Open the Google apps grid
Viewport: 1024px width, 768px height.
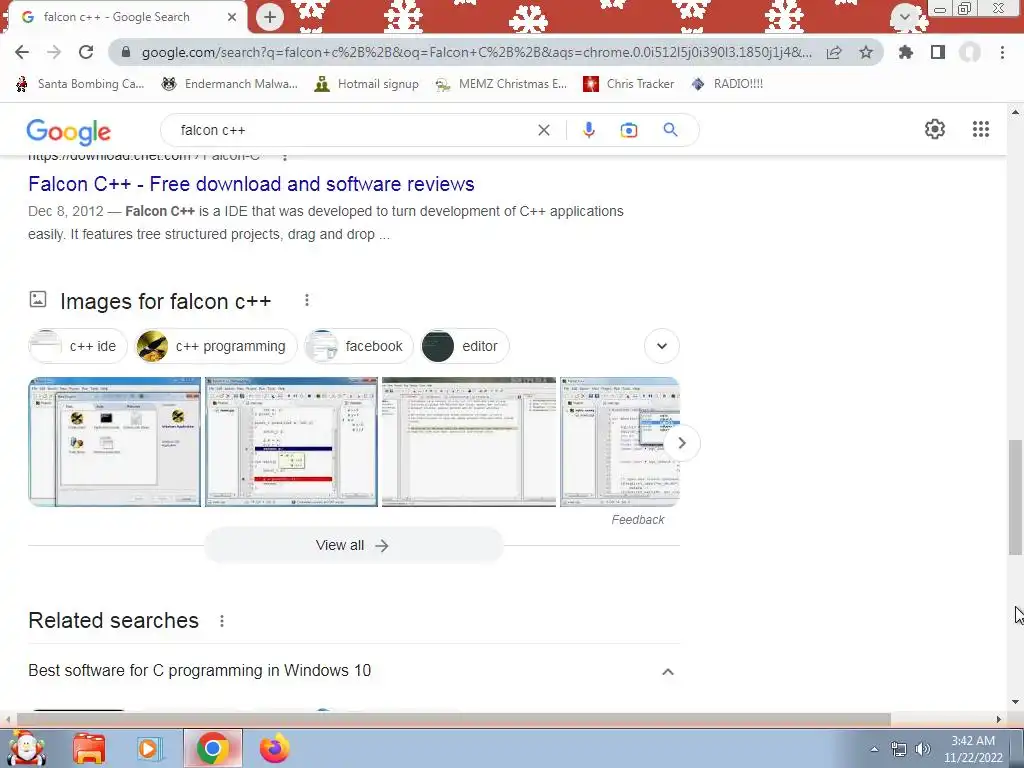click(x=981, y=129)
